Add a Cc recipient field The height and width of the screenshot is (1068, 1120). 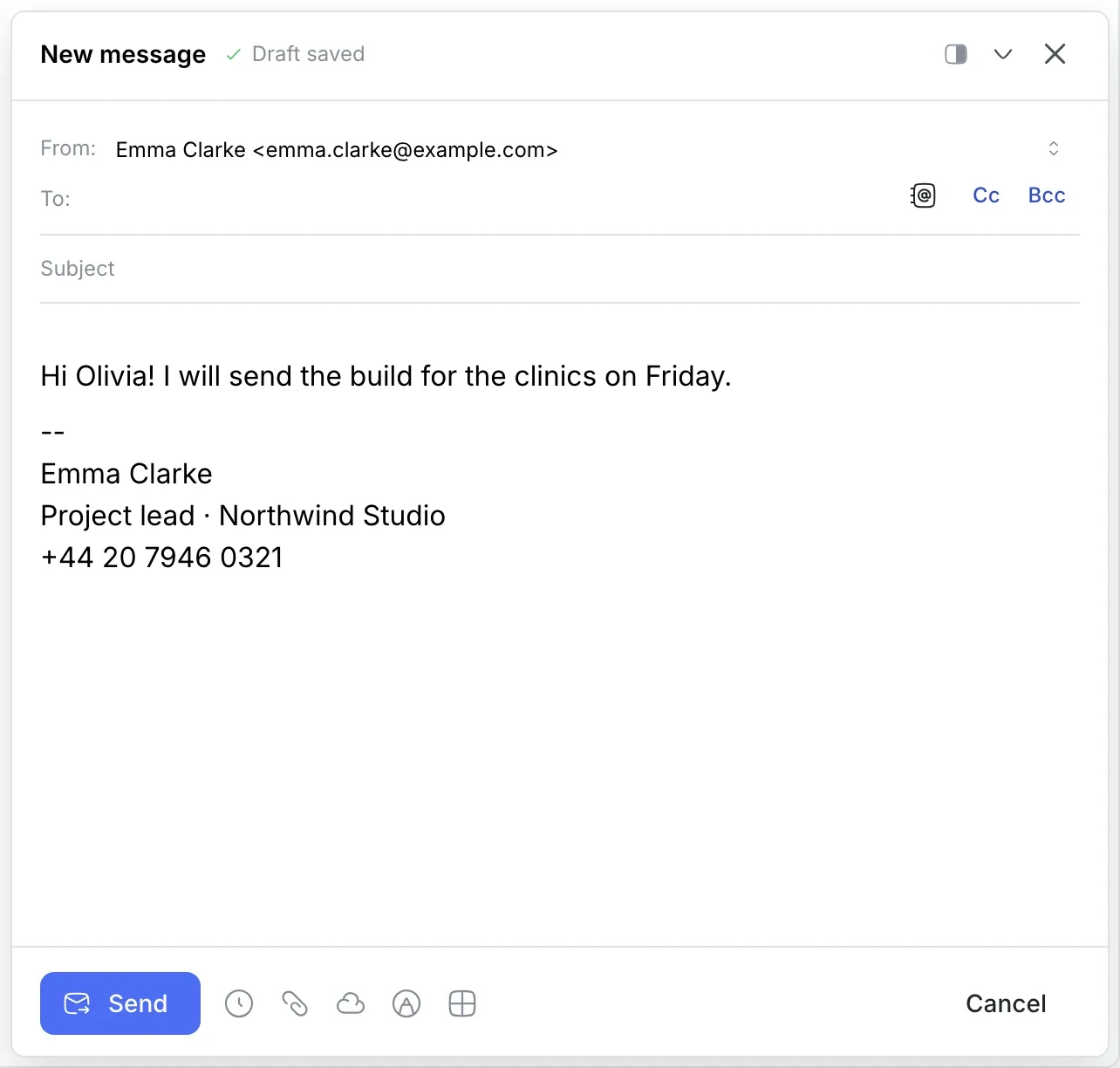(987, 195)
